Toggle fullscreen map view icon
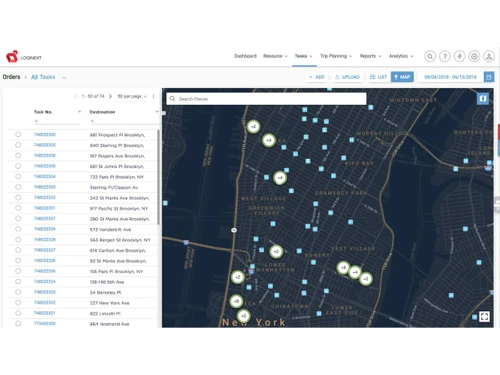The height and width of the screenshot is (375, 500). point(484,316)
